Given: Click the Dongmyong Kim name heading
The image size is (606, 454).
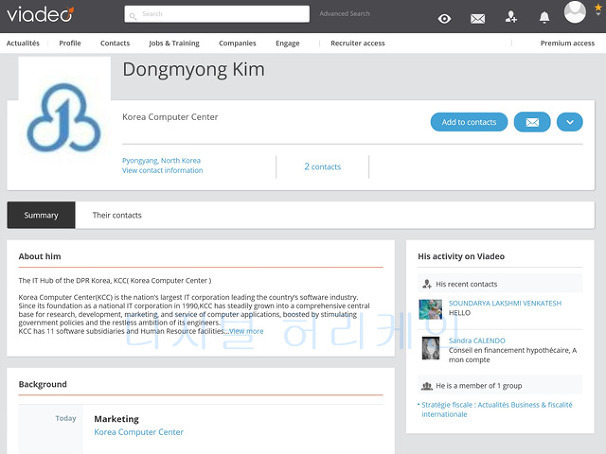Looking at the screenshot, I should pos(194,70).
